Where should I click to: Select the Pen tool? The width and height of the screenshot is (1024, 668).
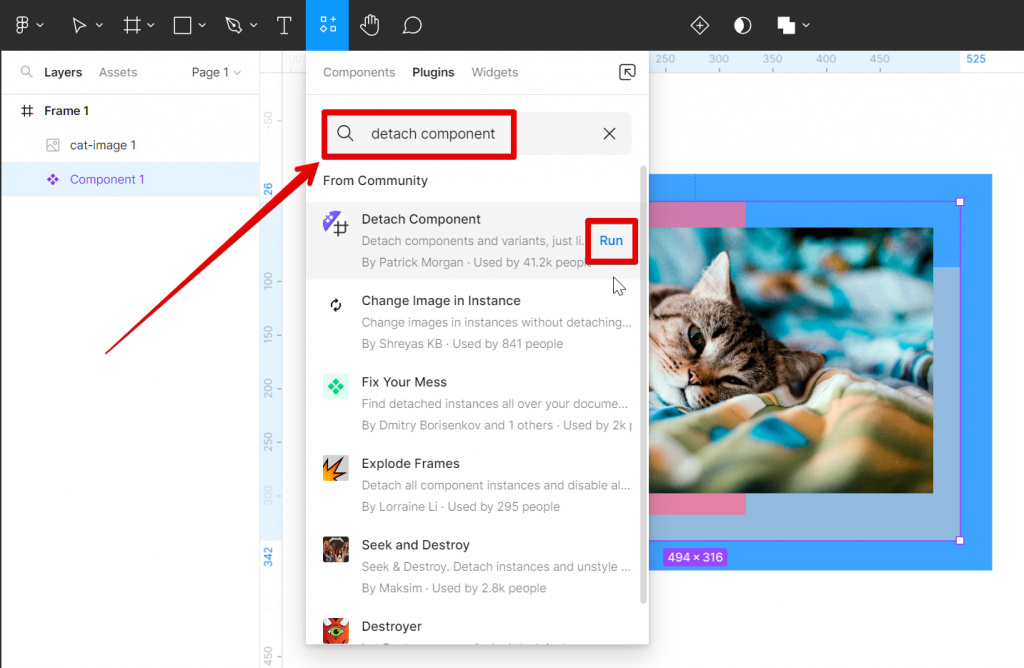coord(234,25)
